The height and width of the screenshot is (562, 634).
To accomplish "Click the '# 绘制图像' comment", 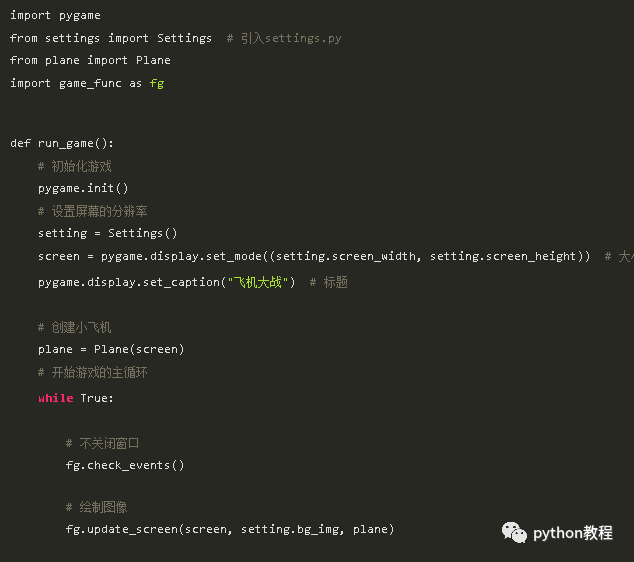I will point(96,507).
